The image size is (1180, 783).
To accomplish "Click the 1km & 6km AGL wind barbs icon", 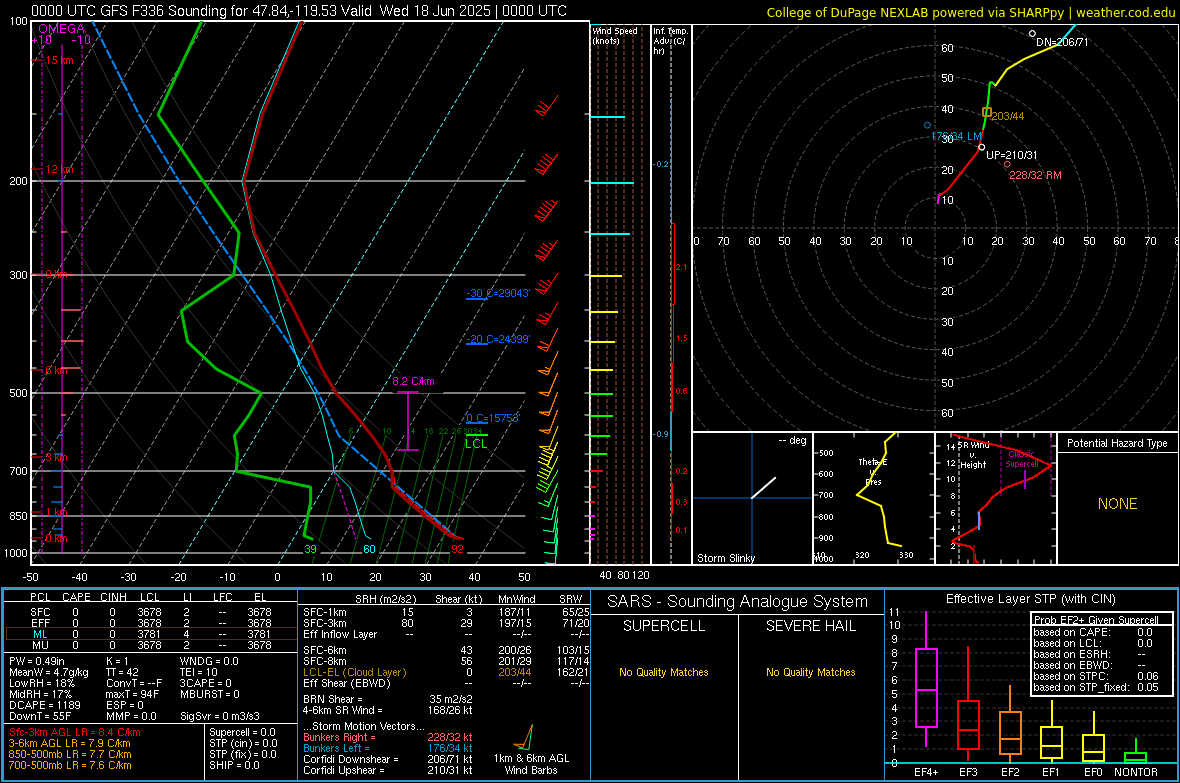I will click(x=526, y=737).
